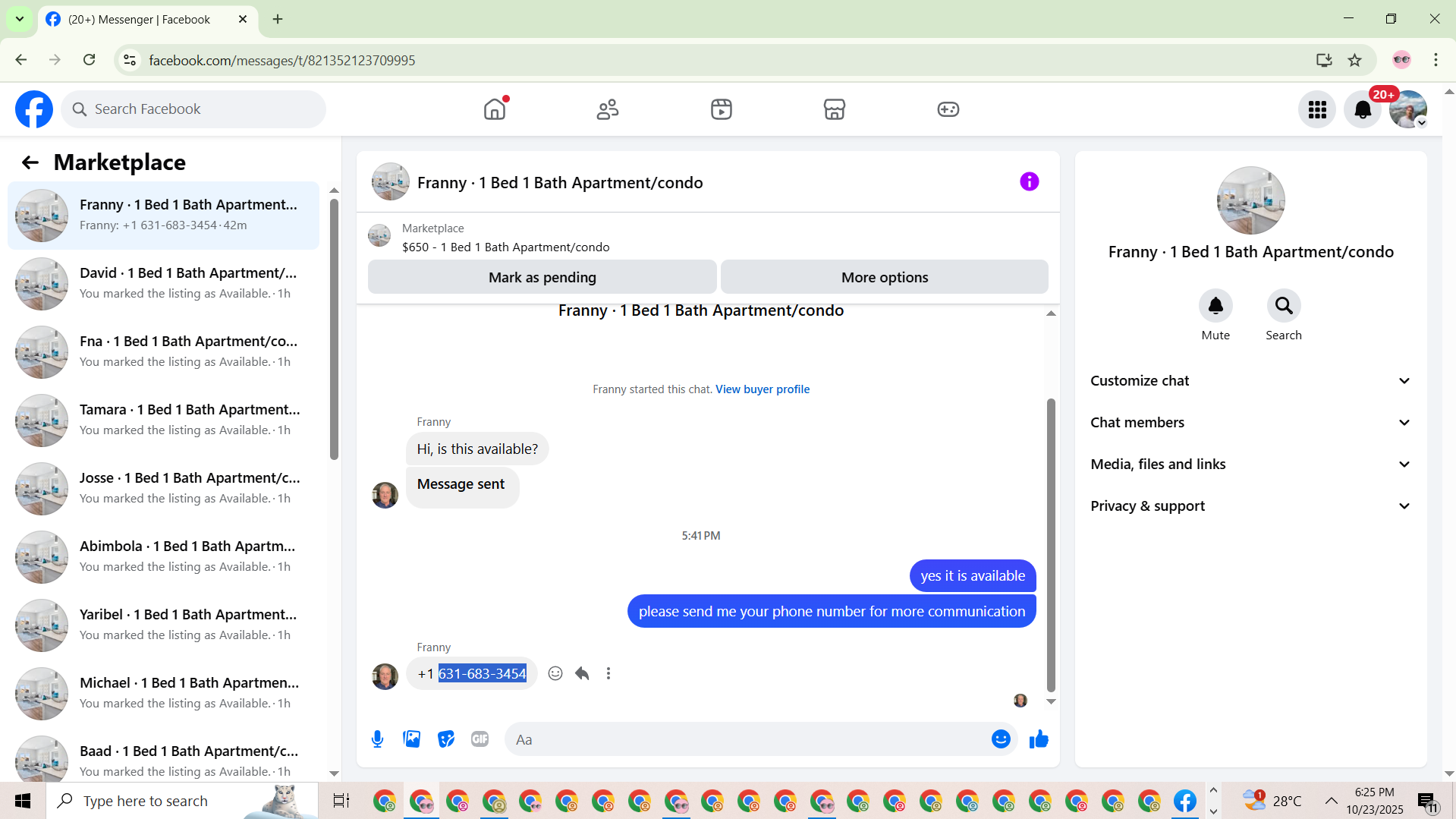1456x819 pixels.
Task: Click the chat list scrollbar
Action: coord(334,329)
